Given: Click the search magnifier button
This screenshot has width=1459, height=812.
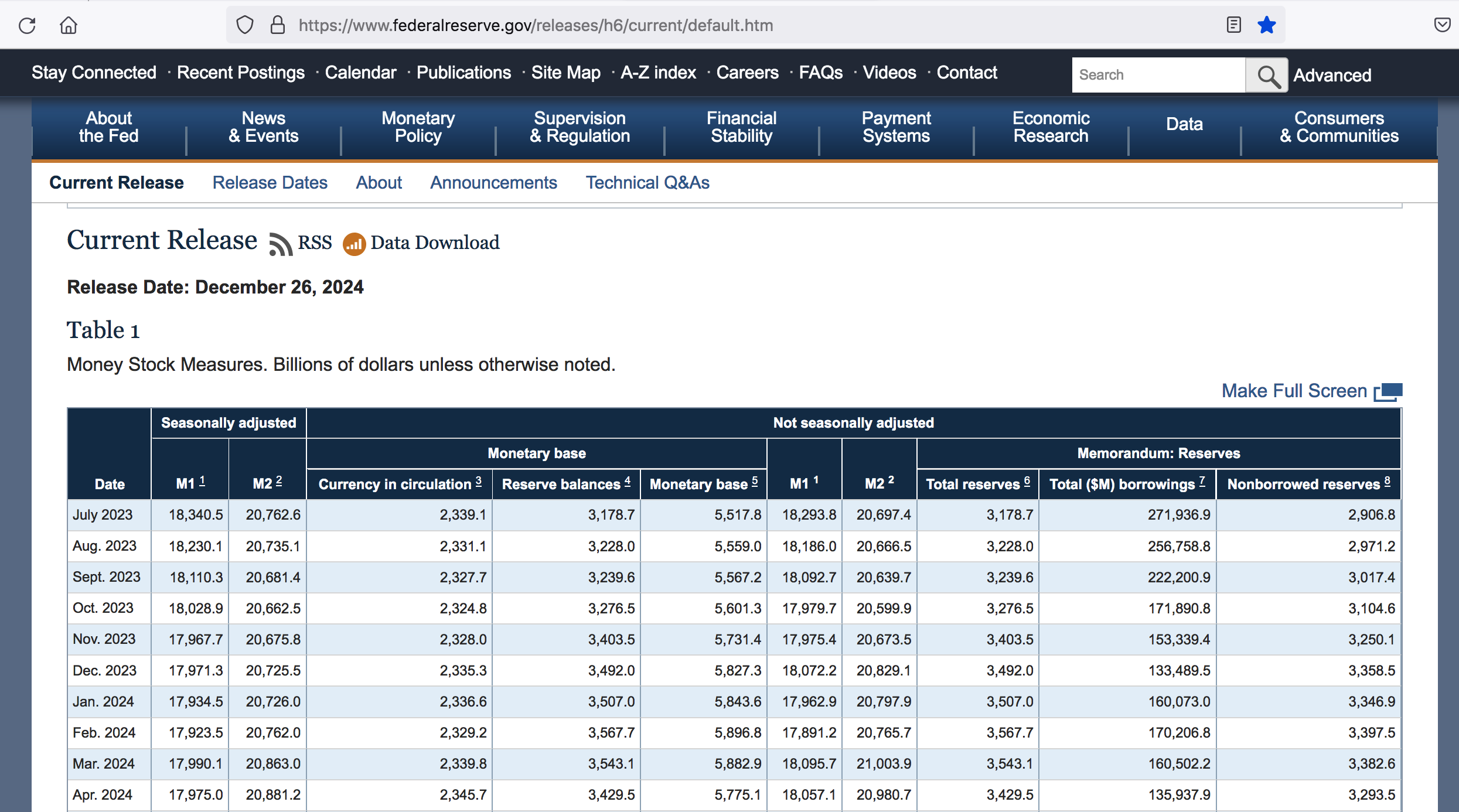Looking at the screenshot, I should coord(1267,75).
